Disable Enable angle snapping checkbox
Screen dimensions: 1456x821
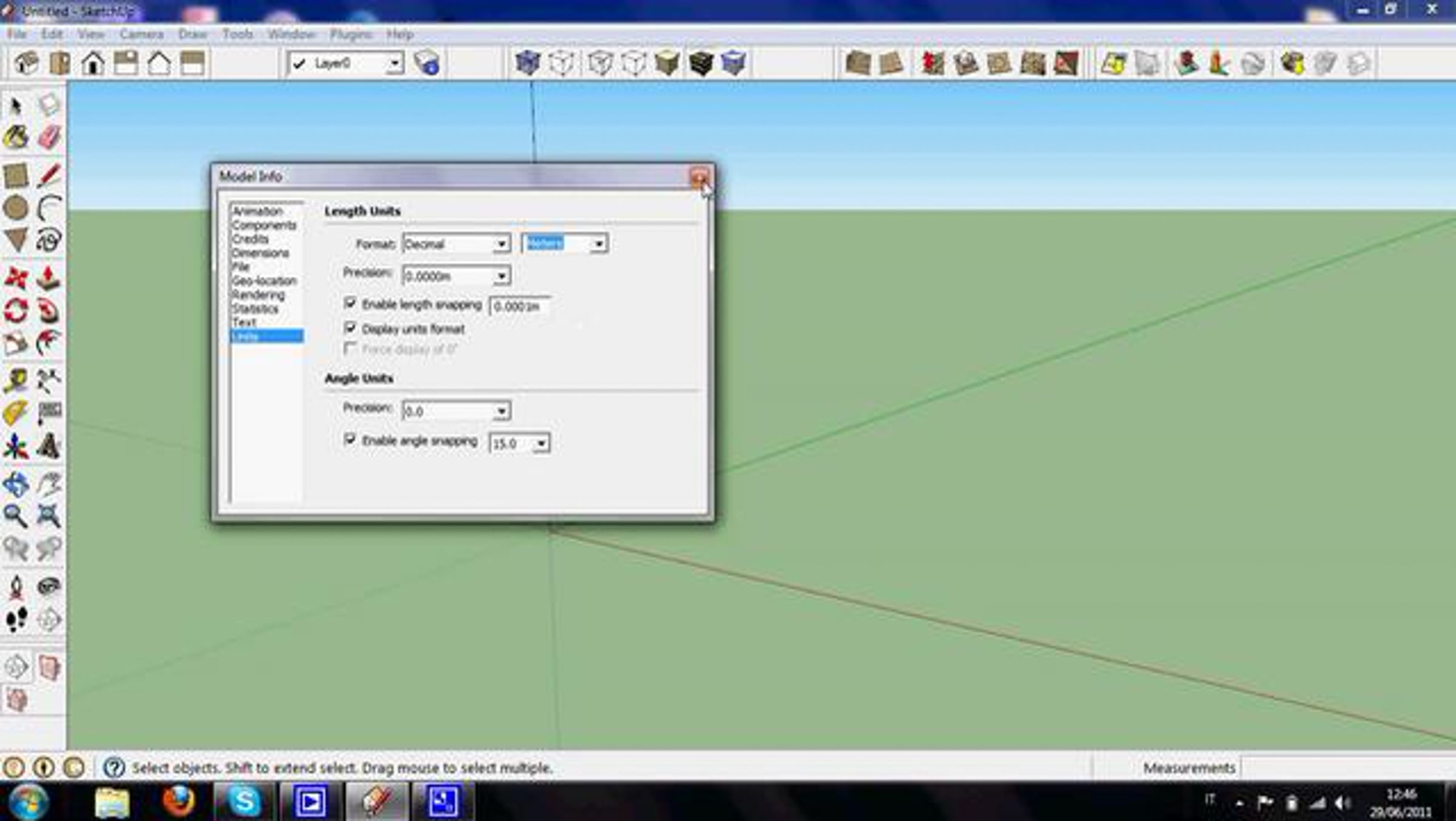pos(350,439)
